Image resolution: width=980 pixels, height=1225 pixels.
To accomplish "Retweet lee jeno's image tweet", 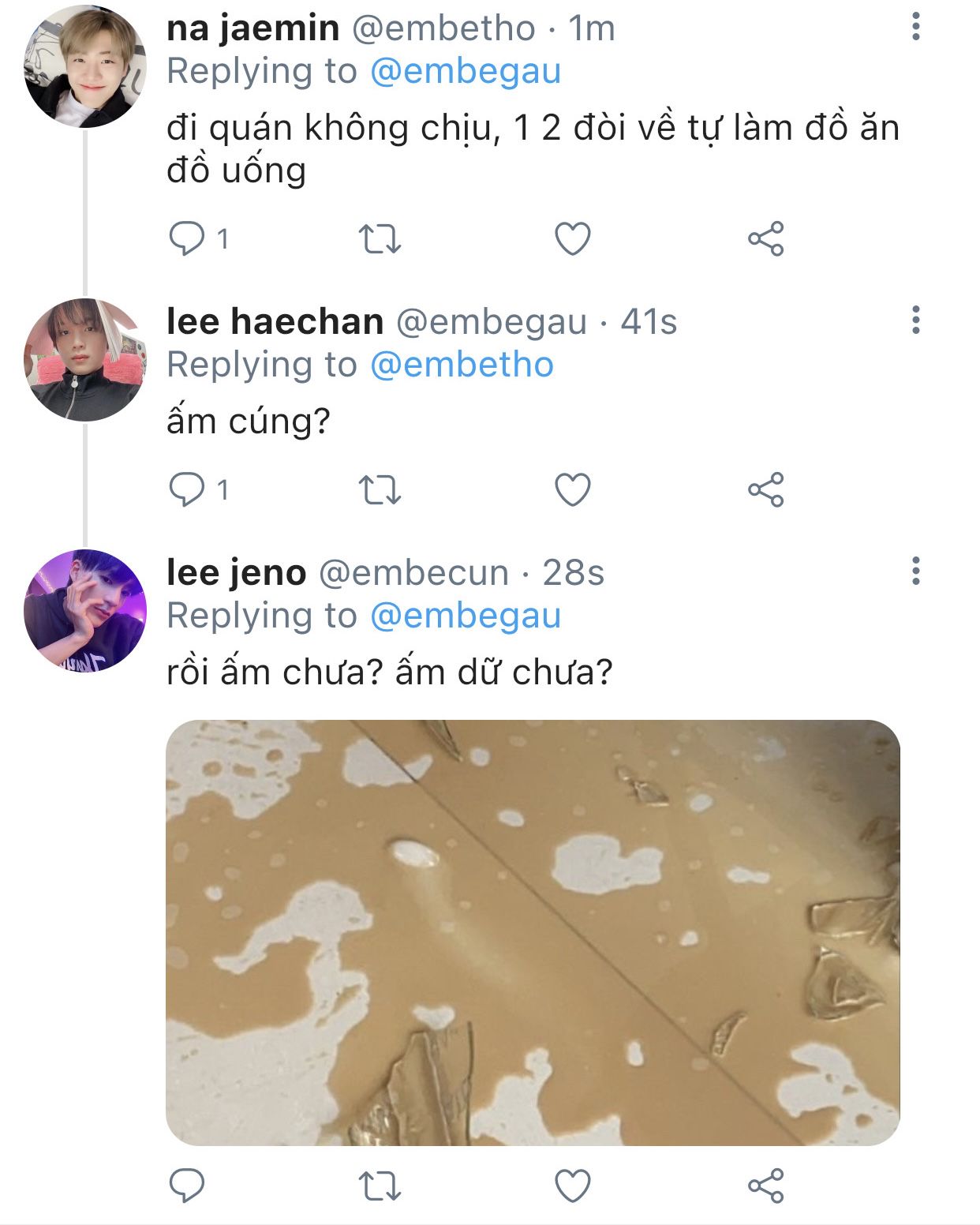I will [x=380, y=1186].
